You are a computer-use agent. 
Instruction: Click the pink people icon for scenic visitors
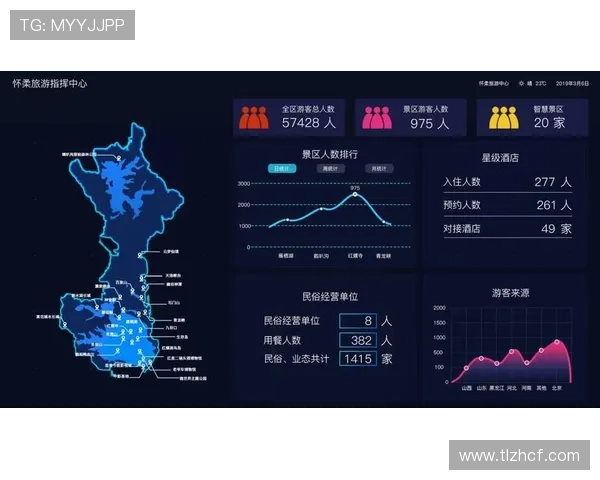click(377, 118)
